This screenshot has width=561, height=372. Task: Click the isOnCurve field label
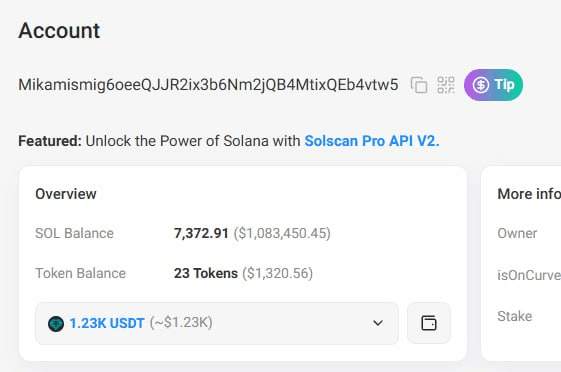tap(529, 275)
